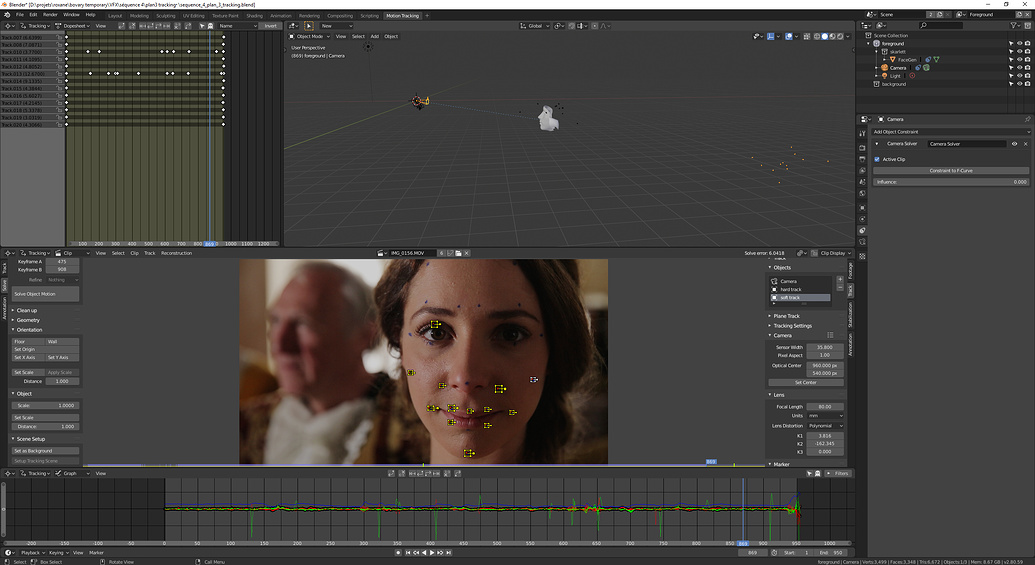Open the Reconstruction menu in clip editor
This screenshot has width=1035, height=565.
tap(176, 253)
